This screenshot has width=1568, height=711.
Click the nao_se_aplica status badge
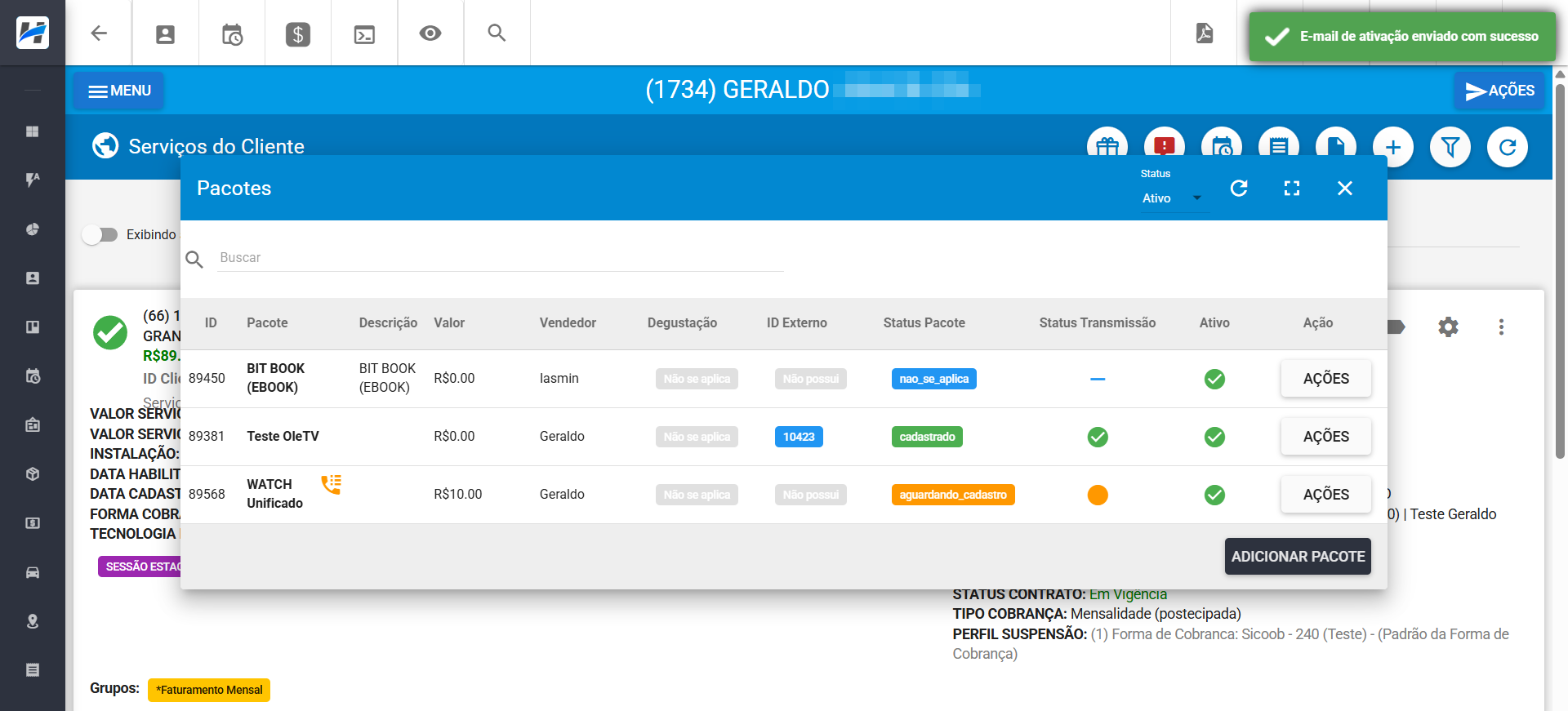pos(933,379)
